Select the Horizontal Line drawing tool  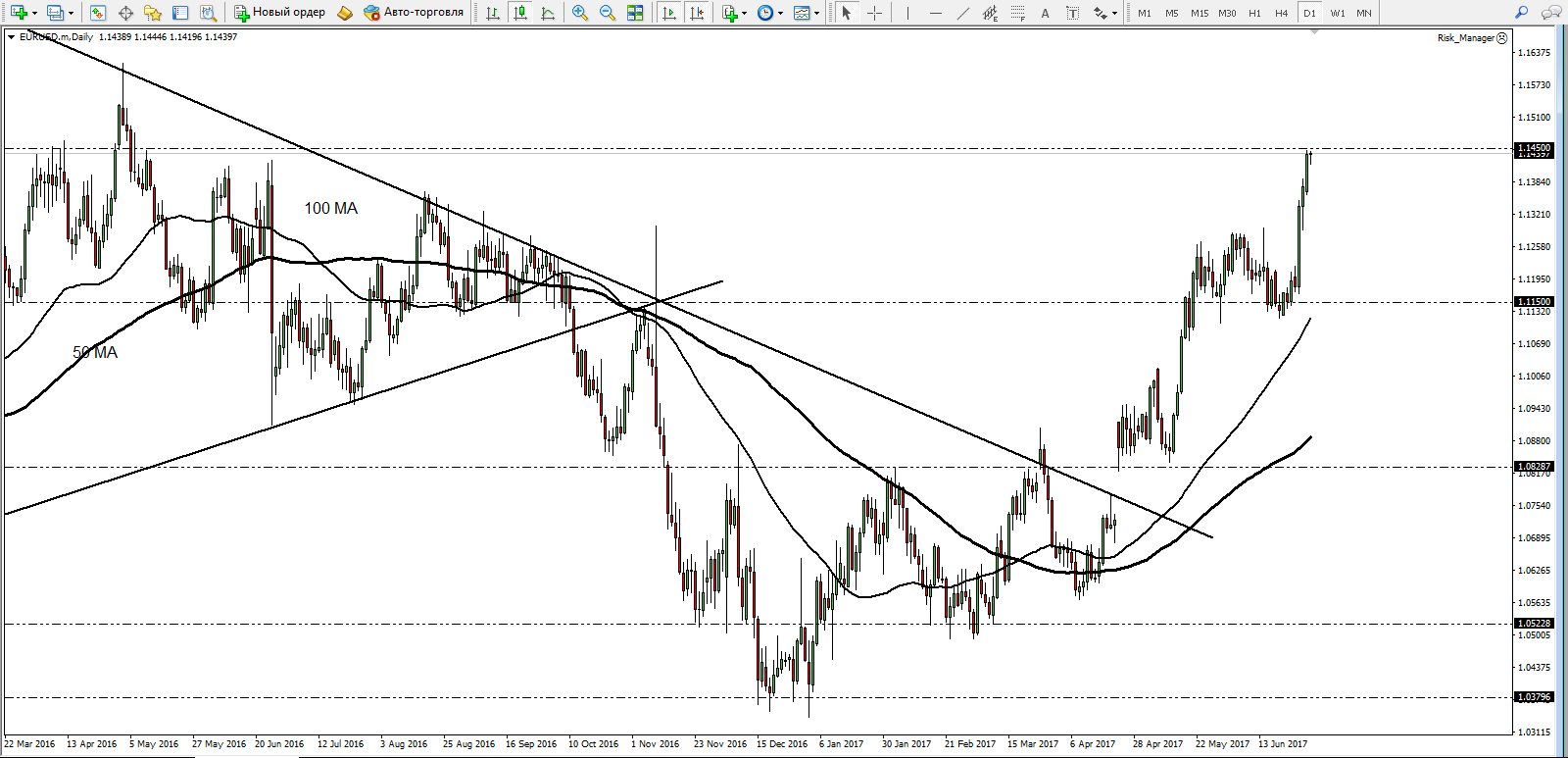tap(935, 13)
